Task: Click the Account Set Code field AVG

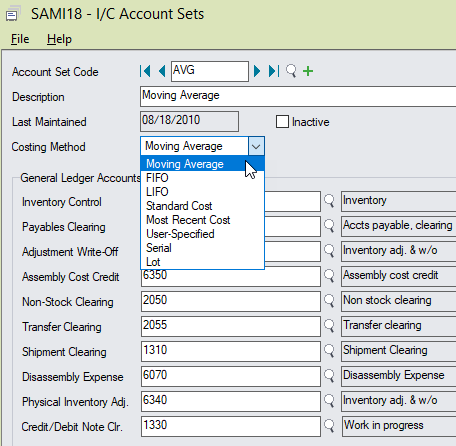Action: [210, 71]
